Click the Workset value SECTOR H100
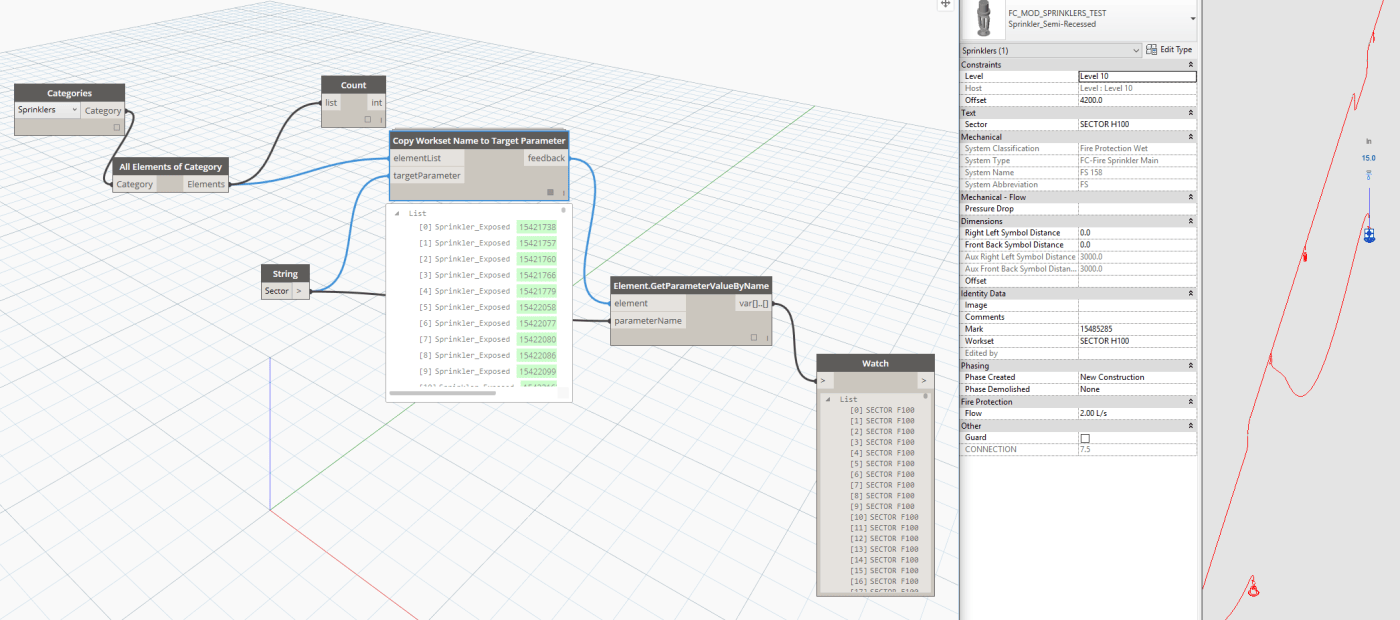 [1137, 340]
